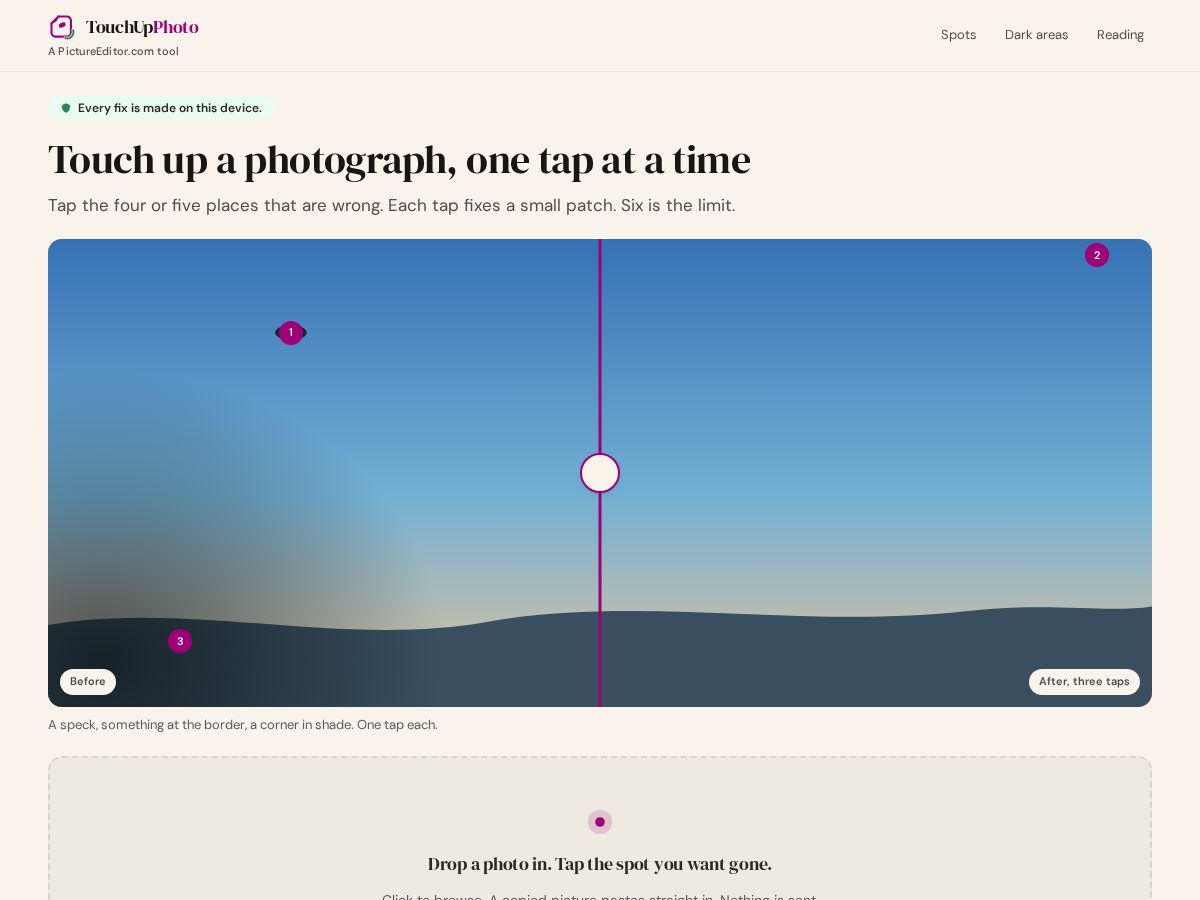Click 'Drop a photo in' upload heading
1200x900 pixels.
[x=600, y=864]
